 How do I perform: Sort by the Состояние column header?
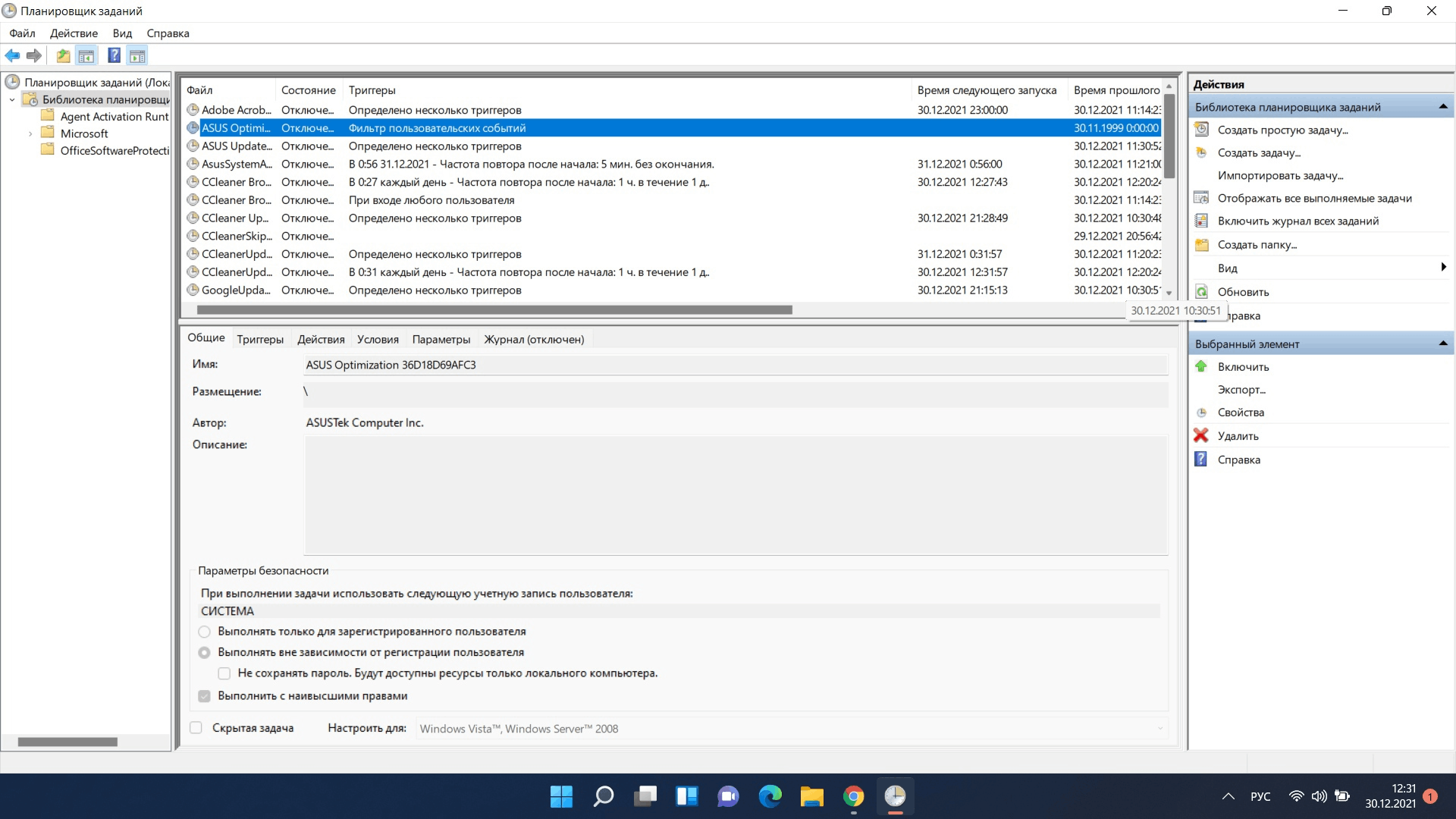(x=309, y=89)
